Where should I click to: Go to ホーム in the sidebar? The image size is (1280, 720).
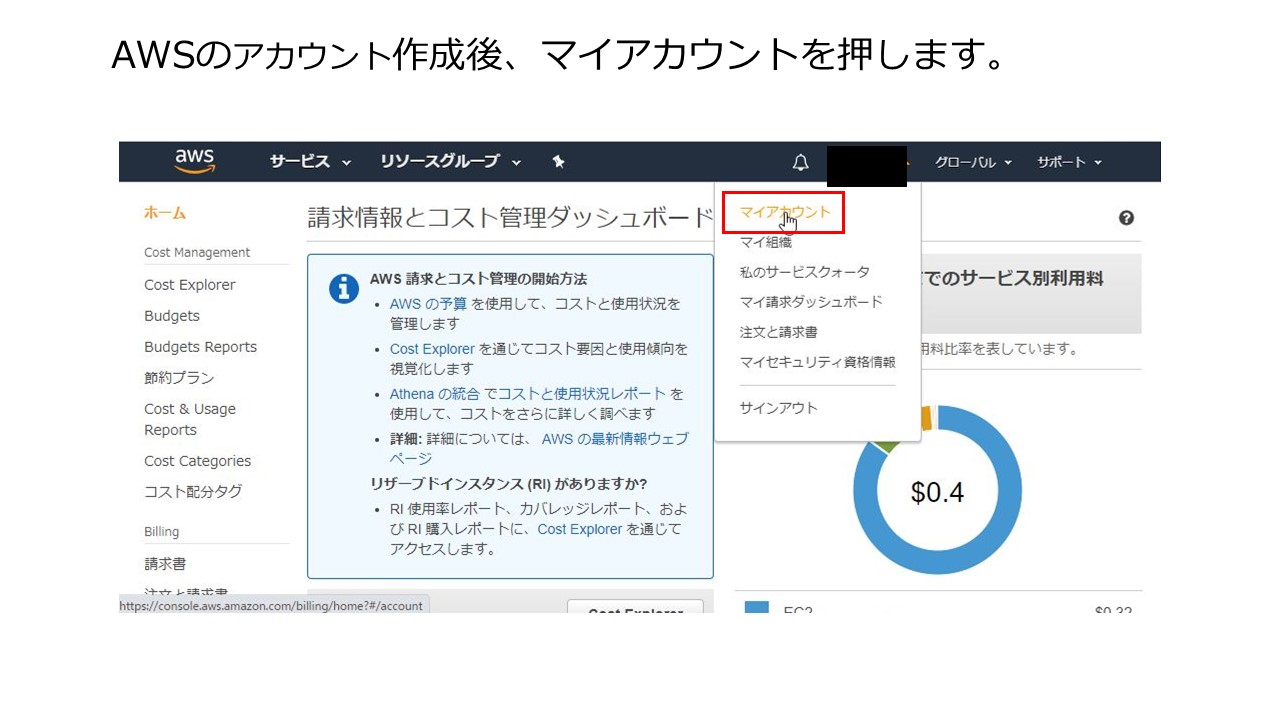coord(165,213)
